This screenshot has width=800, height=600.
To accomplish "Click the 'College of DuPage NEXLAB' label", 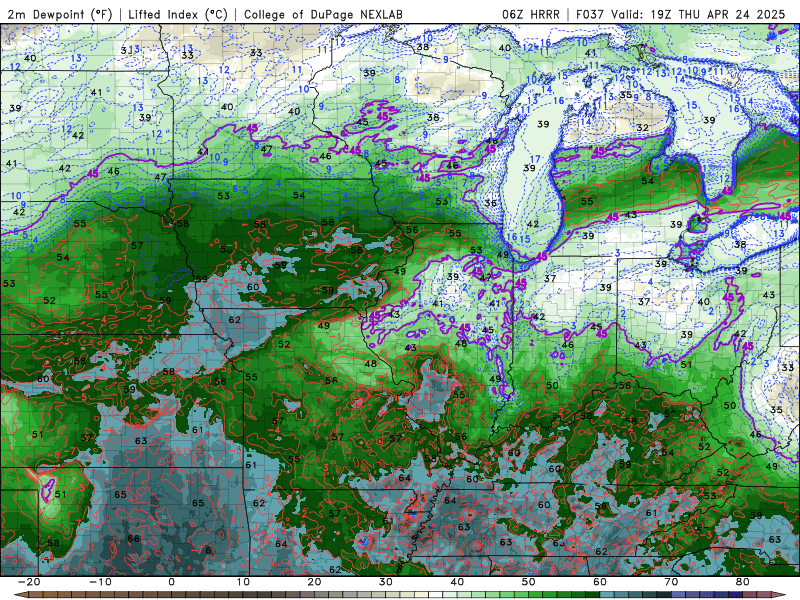I will (323, 14).
